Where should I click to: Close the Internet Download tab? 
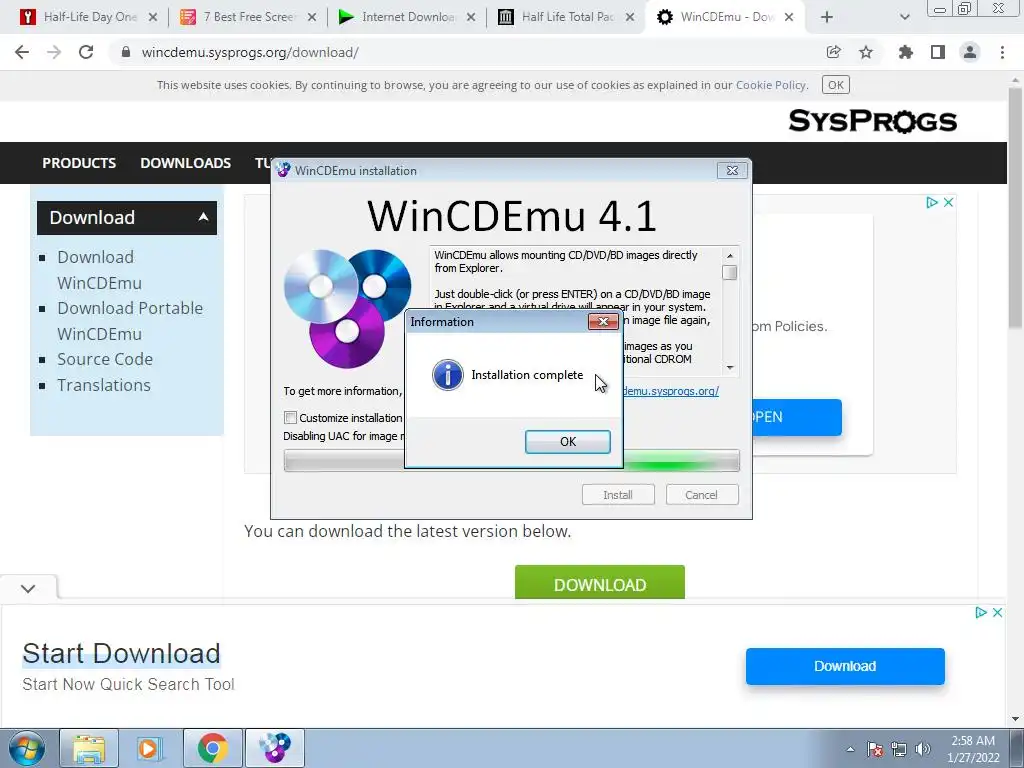471,17
